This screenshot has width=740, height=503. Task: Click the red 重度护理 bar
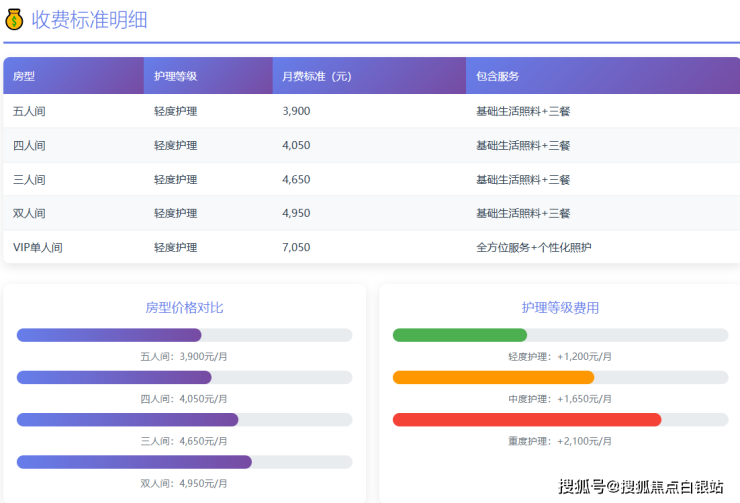pyautogui.click(x=527, y=420)
